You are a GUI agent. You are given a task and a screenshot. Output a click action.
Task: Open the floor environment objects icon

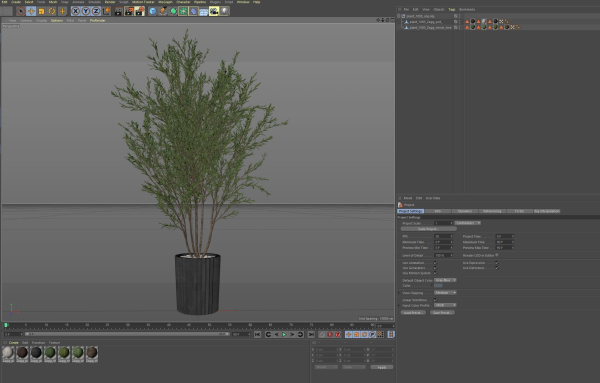tap(204, 11)
